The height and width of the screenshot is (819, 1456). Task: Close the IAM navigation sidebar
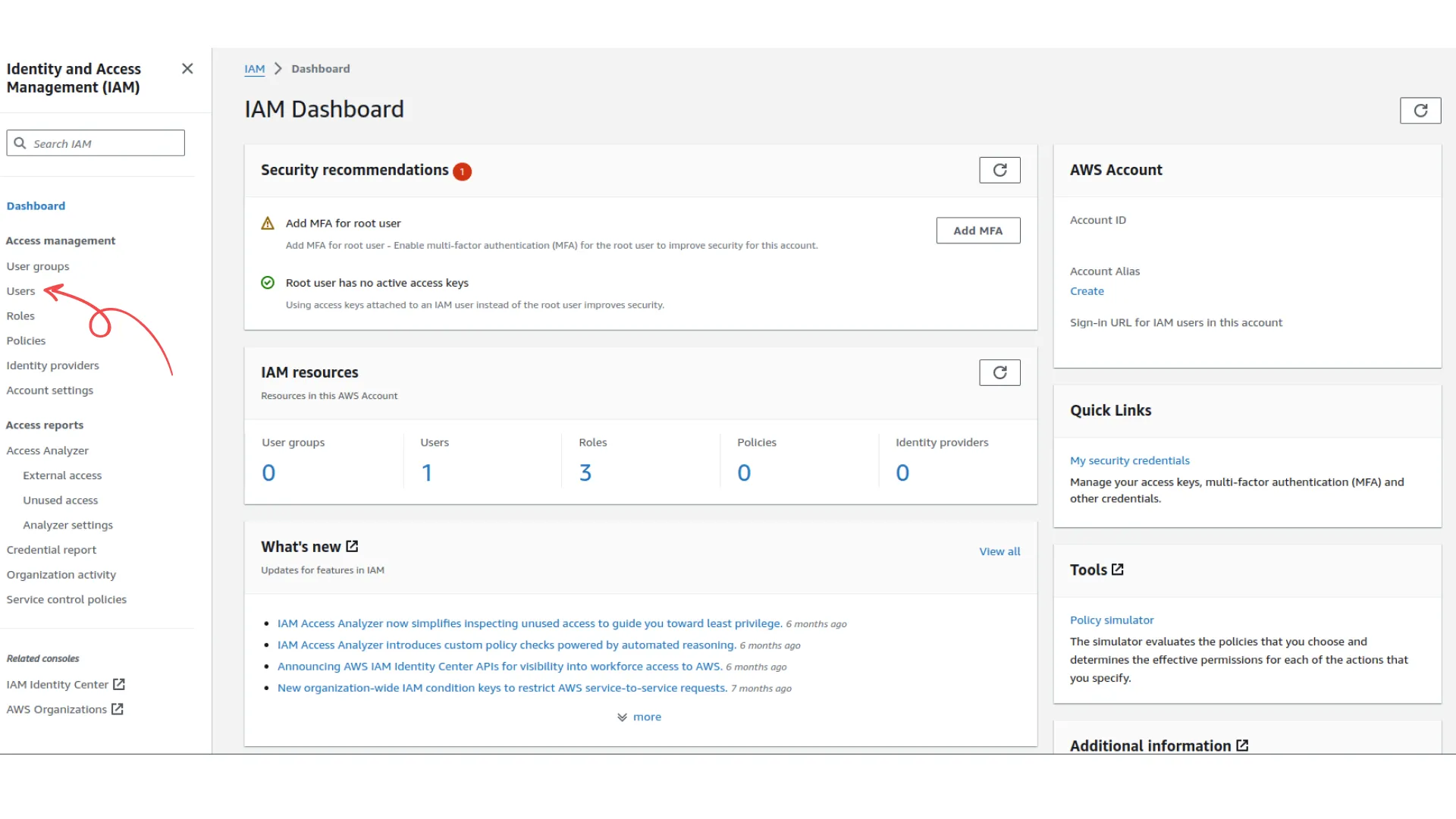click(x=187, y=69)
